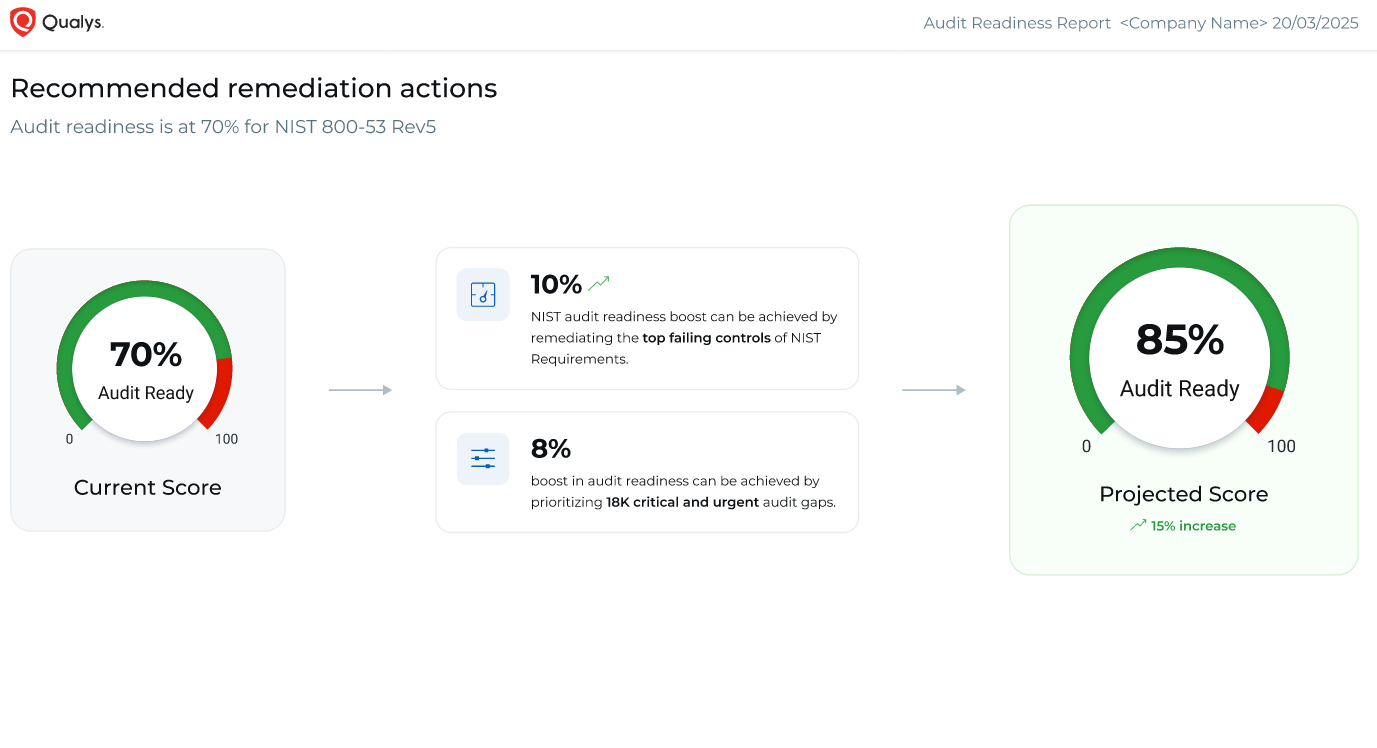Click the 85% value in Projected Score gauge

click(1180, 340)
